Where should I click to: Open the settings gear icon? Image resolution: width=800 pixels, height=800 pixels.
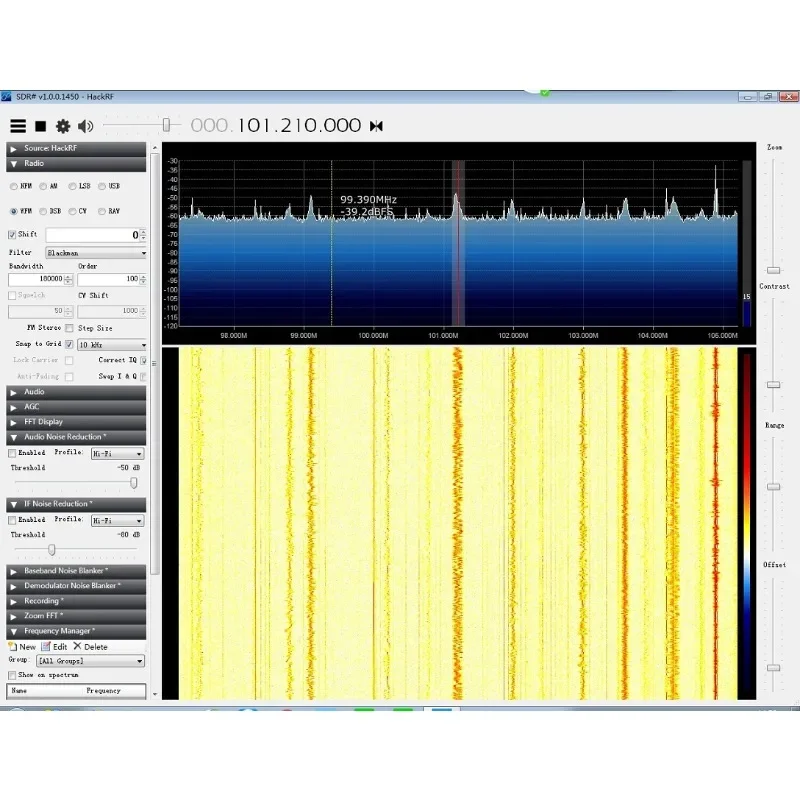point(63,126)
